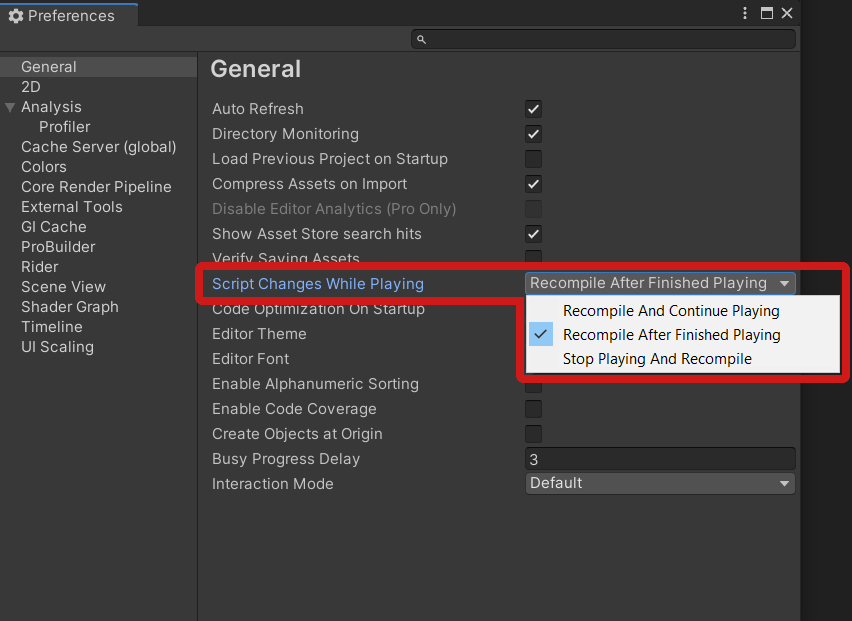Select the Preferences tab
852x621 pixels.
(x=69, y=15)
